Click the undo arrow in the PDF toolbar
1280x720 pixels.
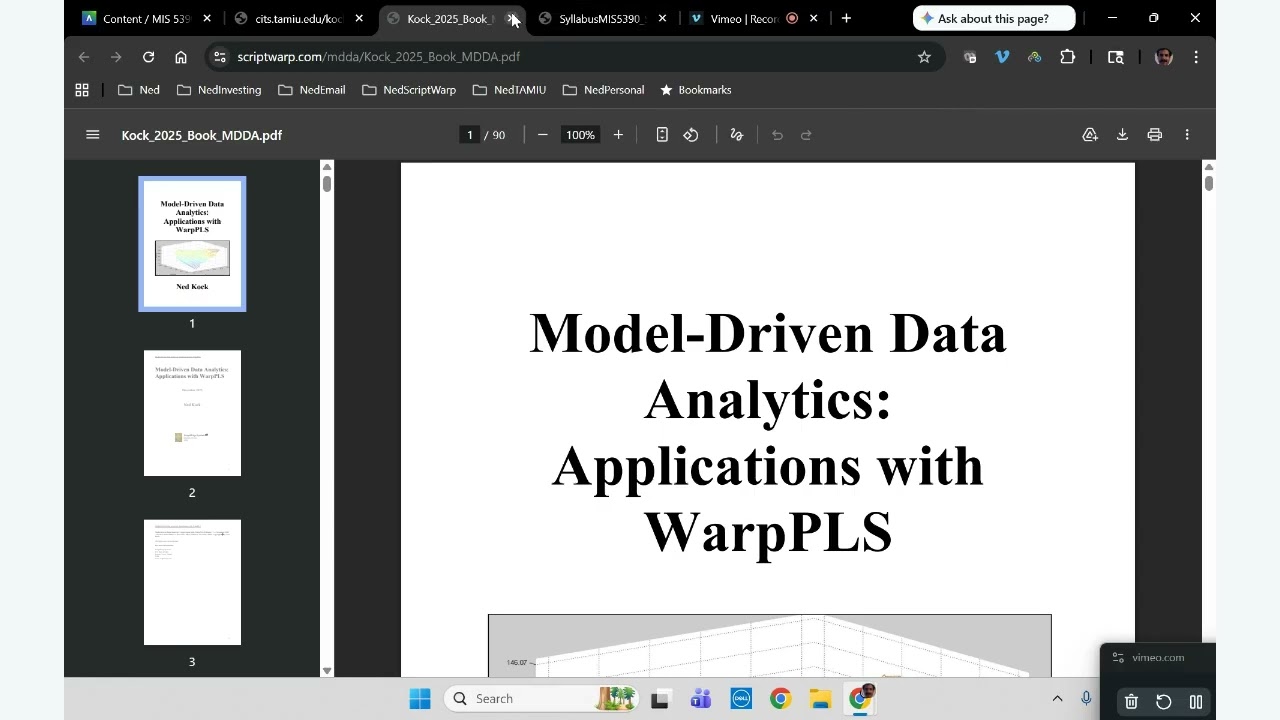point(777,135)
